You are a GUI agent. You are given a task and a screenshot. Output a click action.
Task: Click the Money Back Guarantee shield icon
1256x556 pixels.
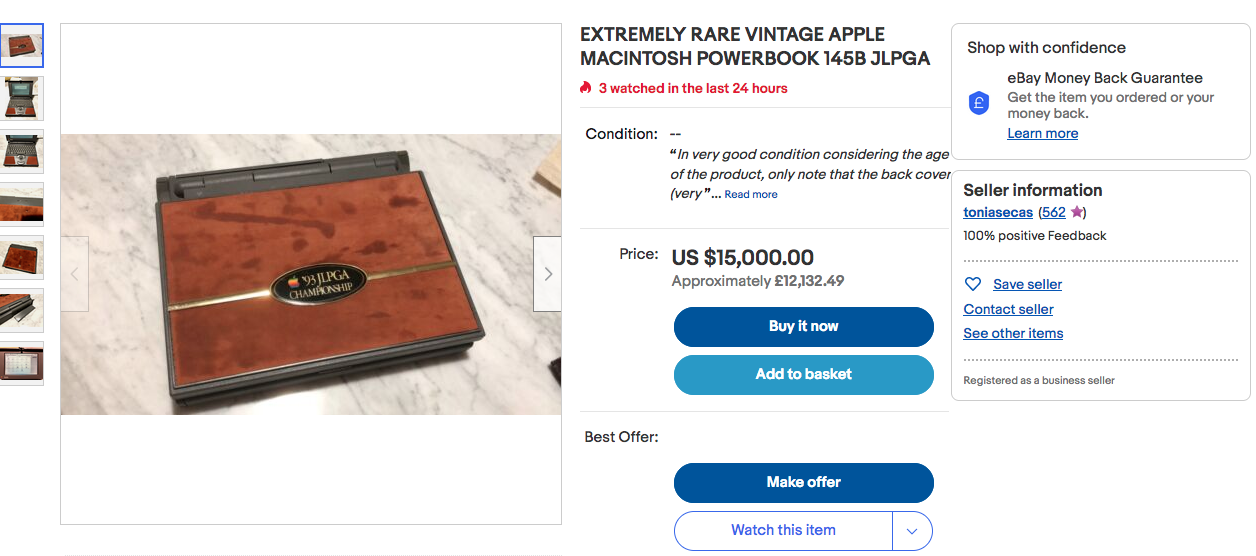[980, 103]
